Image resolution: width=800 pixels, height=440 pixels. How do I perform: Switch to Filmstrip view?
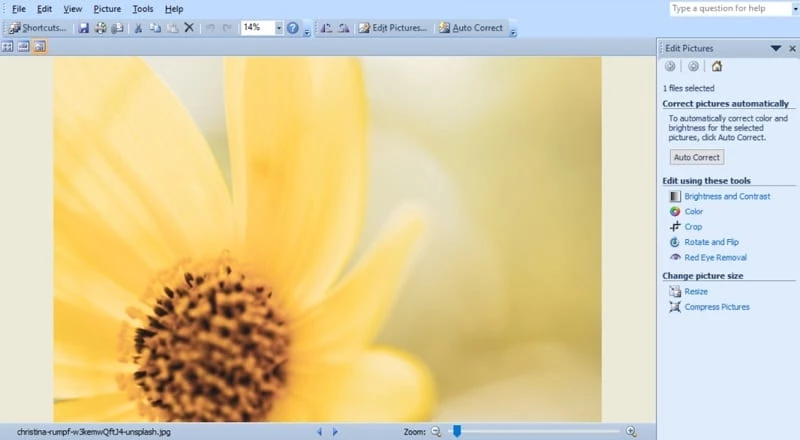coord(23,47)
